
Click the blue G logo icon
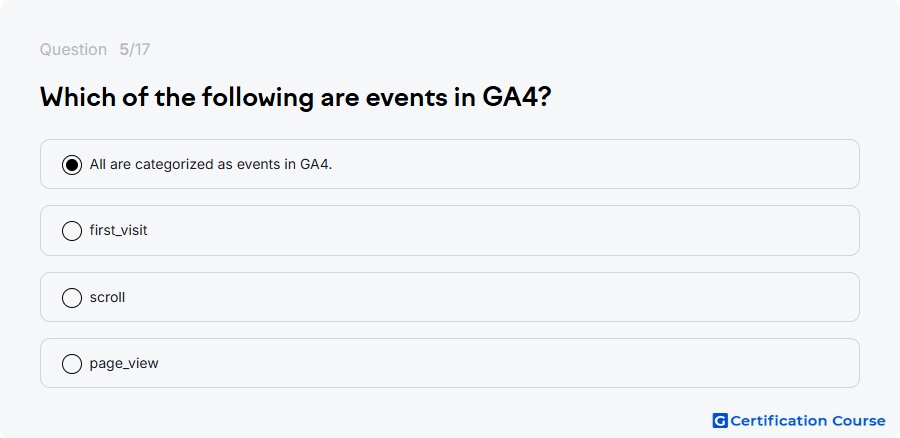[720, 421]
